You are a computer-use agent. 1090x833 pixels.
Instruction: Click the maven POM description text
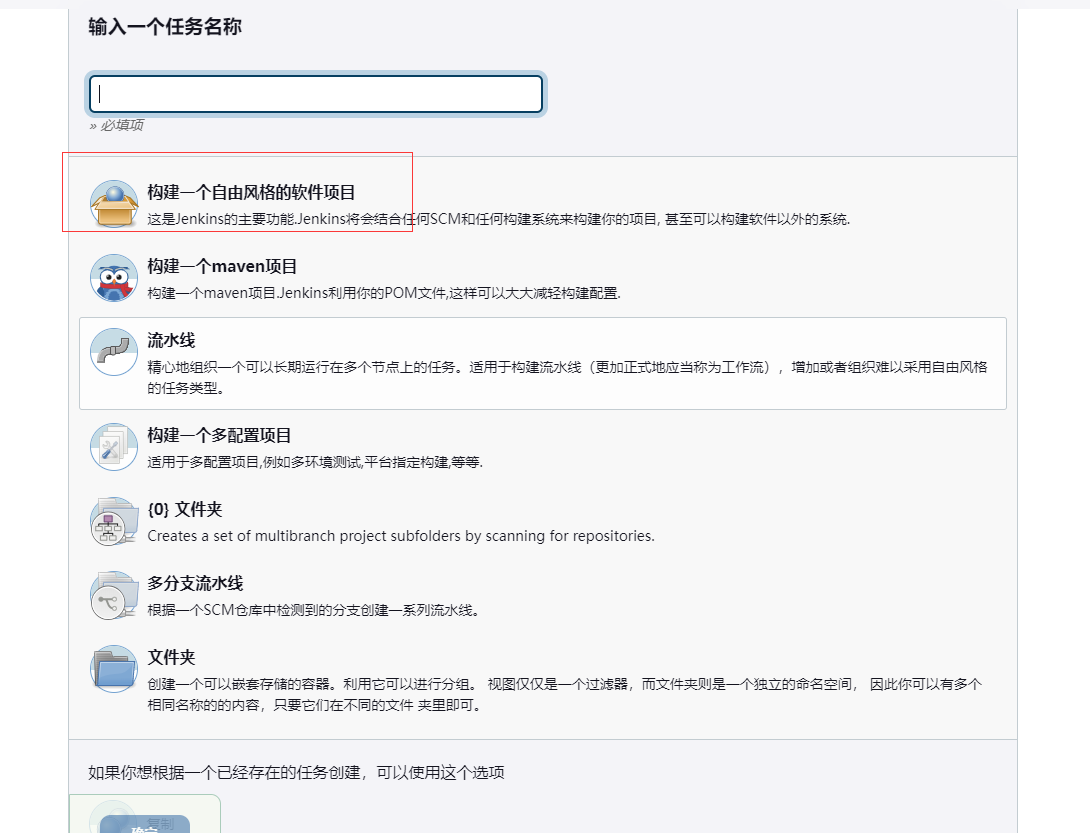[384, 293]
